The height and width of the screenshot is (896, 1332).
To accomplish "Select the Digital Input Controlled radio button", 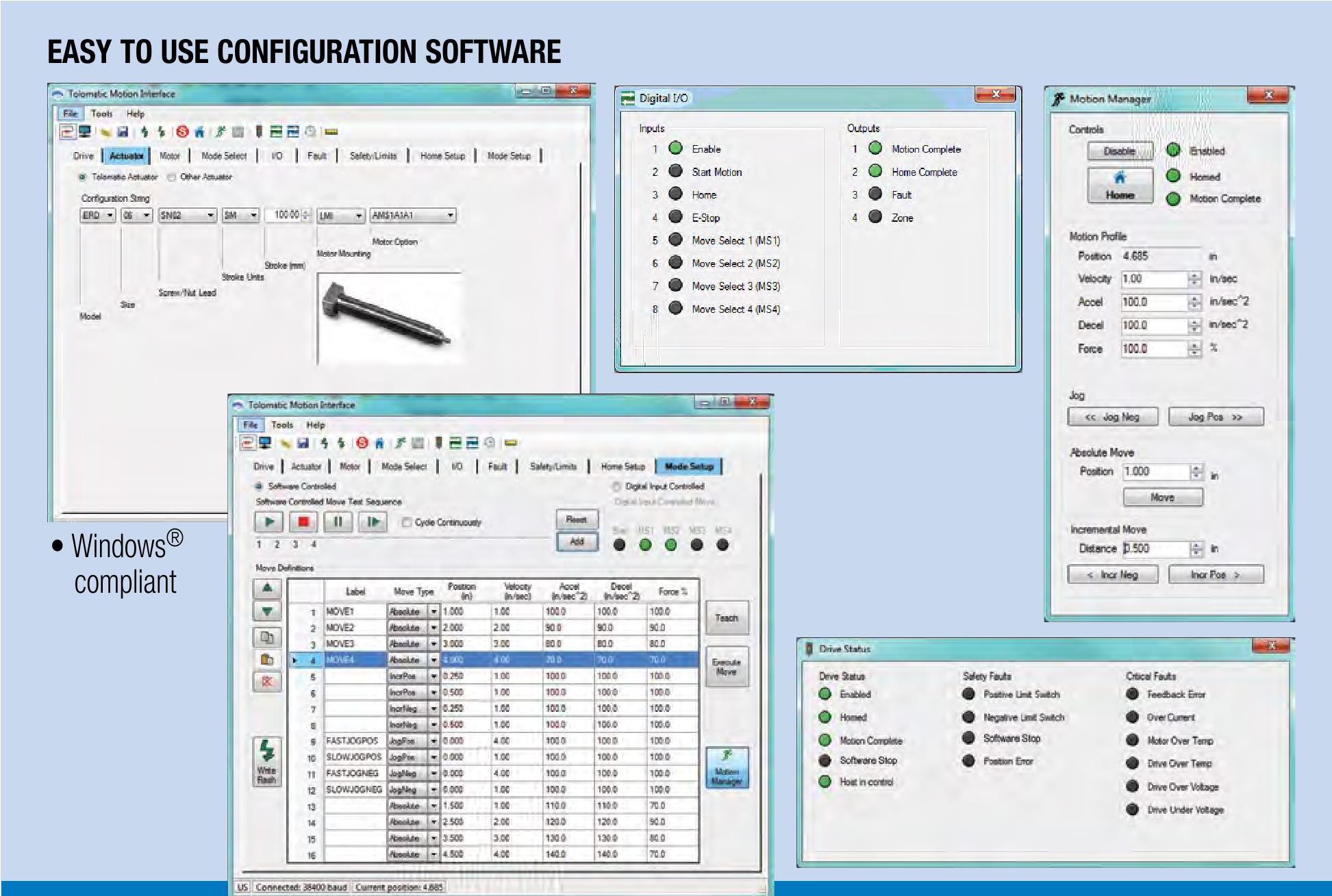I will tap(616, 486).
